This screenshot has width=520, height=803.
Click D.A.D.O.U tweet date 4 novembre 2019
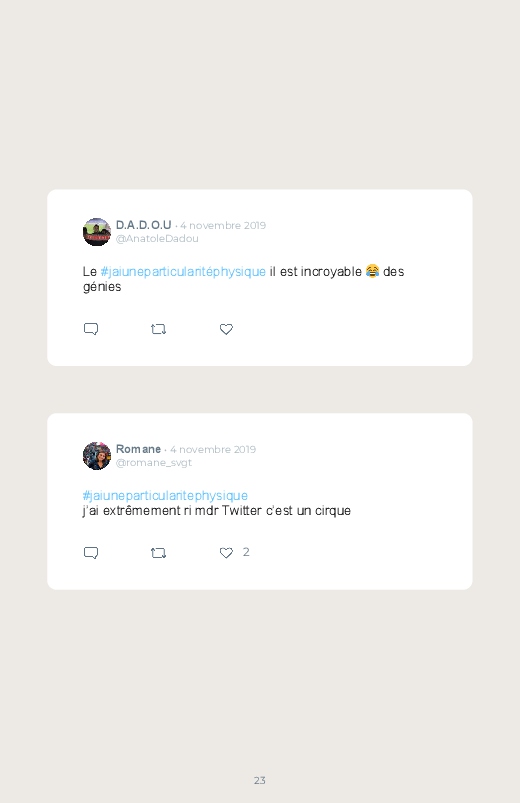click(x=223, y=225)
